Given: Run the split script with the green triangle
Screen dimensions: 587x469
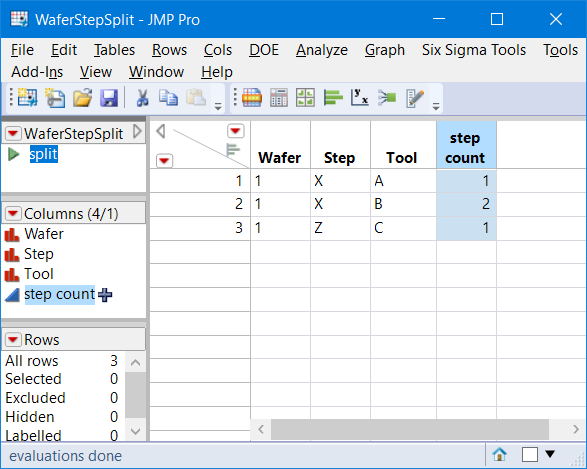Looking at the screenshot, I should (x=13, y=154).
